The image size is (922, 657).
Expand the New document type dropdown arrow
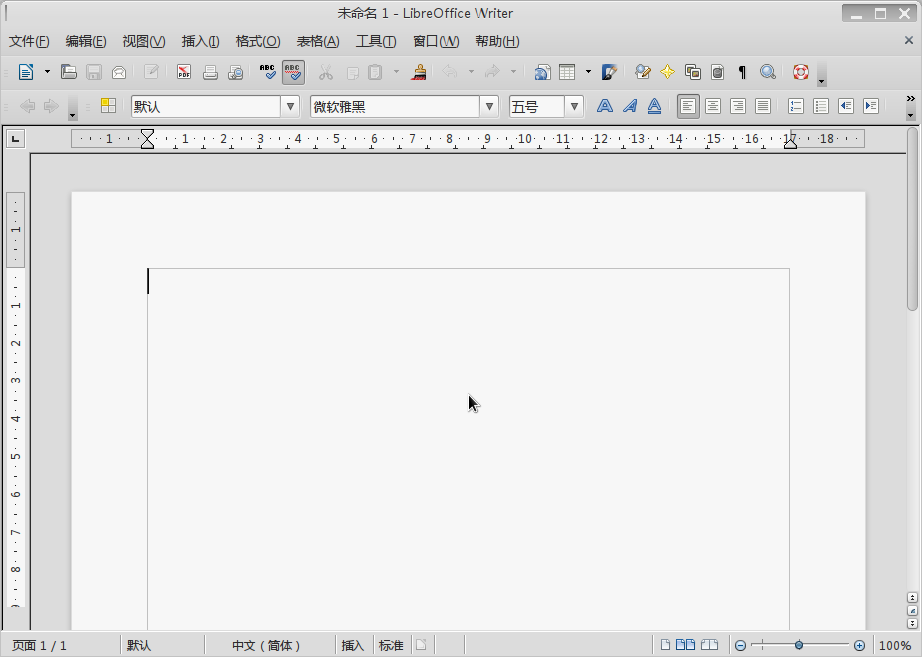tap(47, 72)
